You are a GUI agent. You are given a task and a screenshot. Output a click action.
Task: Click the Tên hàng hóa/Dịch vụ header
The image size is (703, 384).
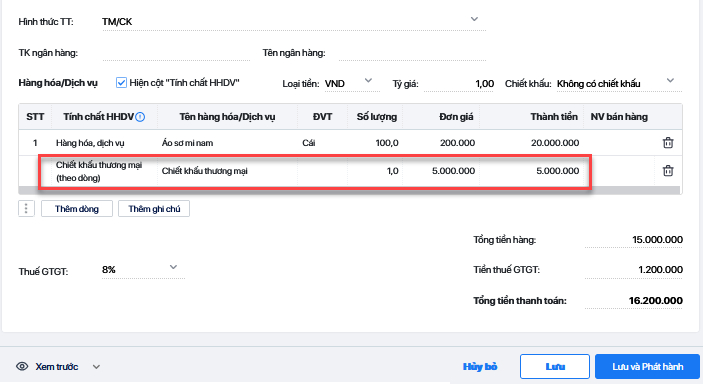tap(227, 117)
